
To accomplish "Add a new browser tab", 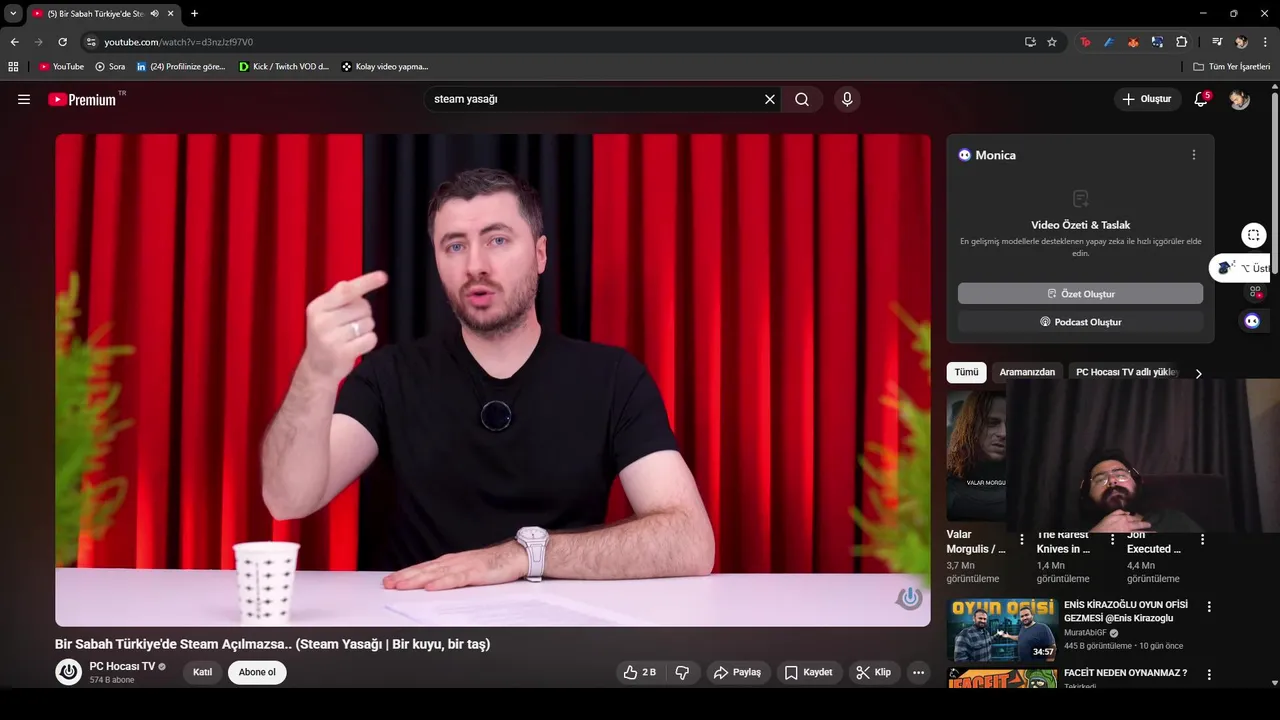I will (194, 13).
